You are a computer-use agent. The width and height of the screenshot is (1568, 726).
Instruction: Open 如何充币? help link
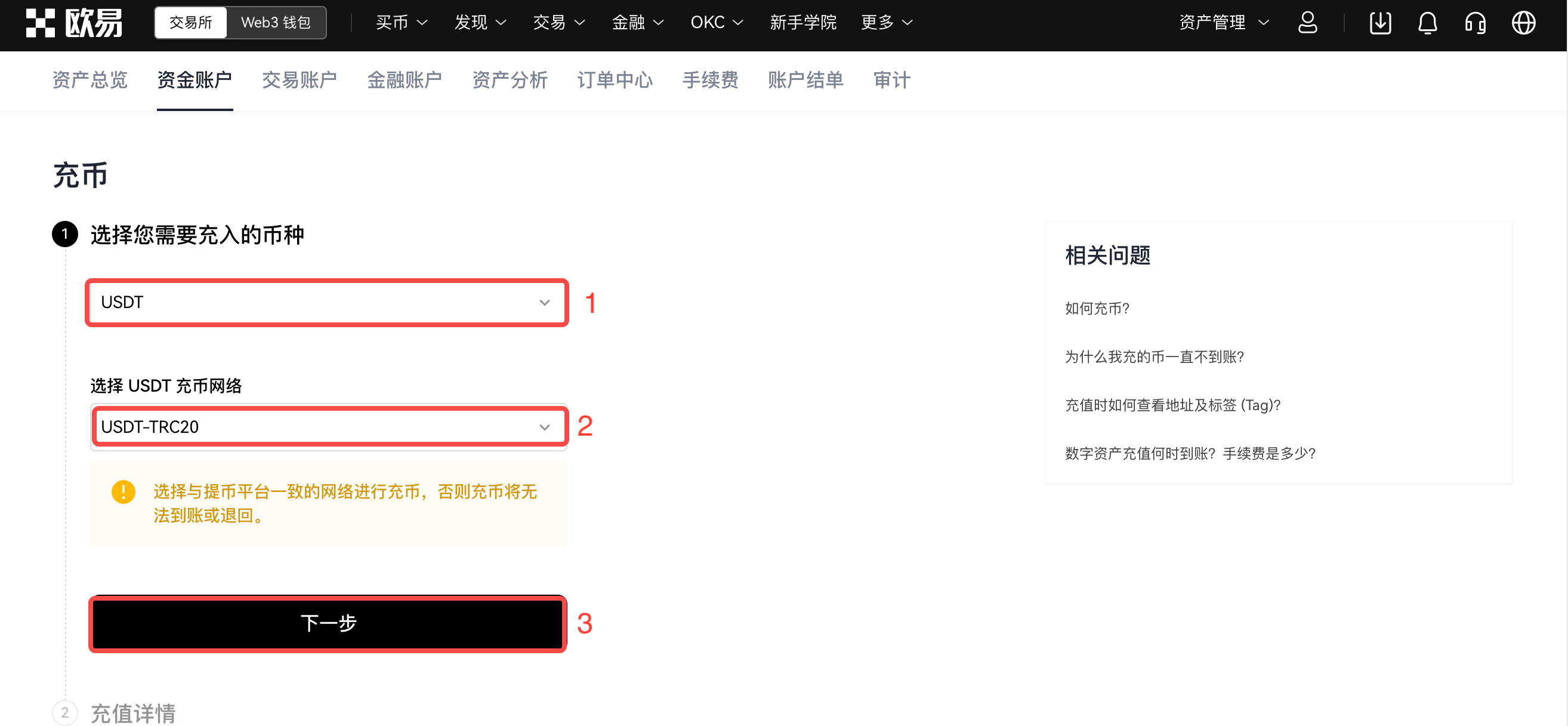click(x=1097, y=309)
